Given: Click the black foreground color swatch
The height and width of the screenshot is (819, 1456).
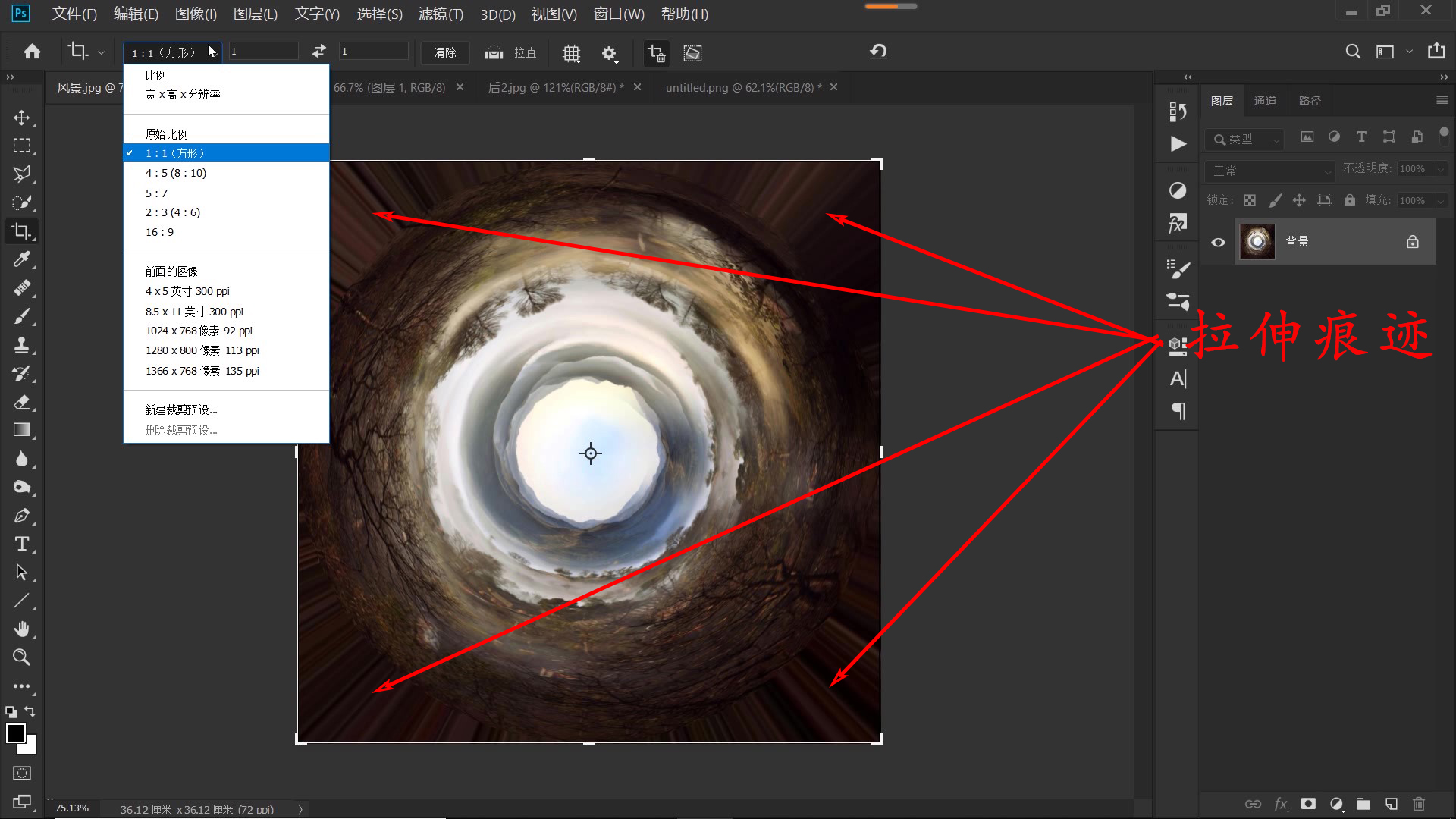Looking at the screenshot, I should (x=15, y=733).
